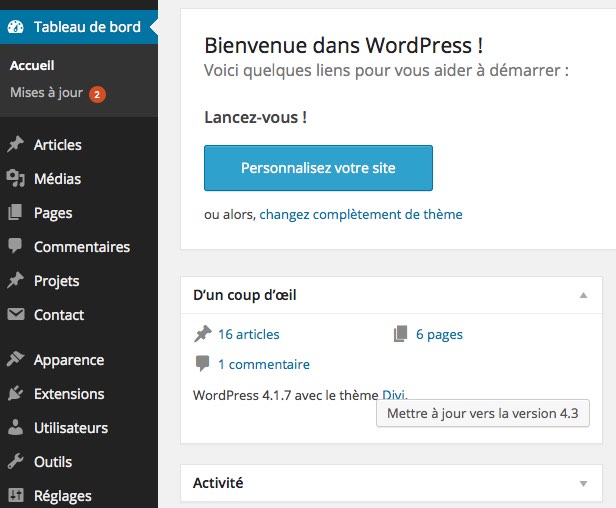Image resolution: width=616 pixels, height=508 pixels.
Task: Click the Tableau de bord gauge icon
Action: click(x=15, y=27)
